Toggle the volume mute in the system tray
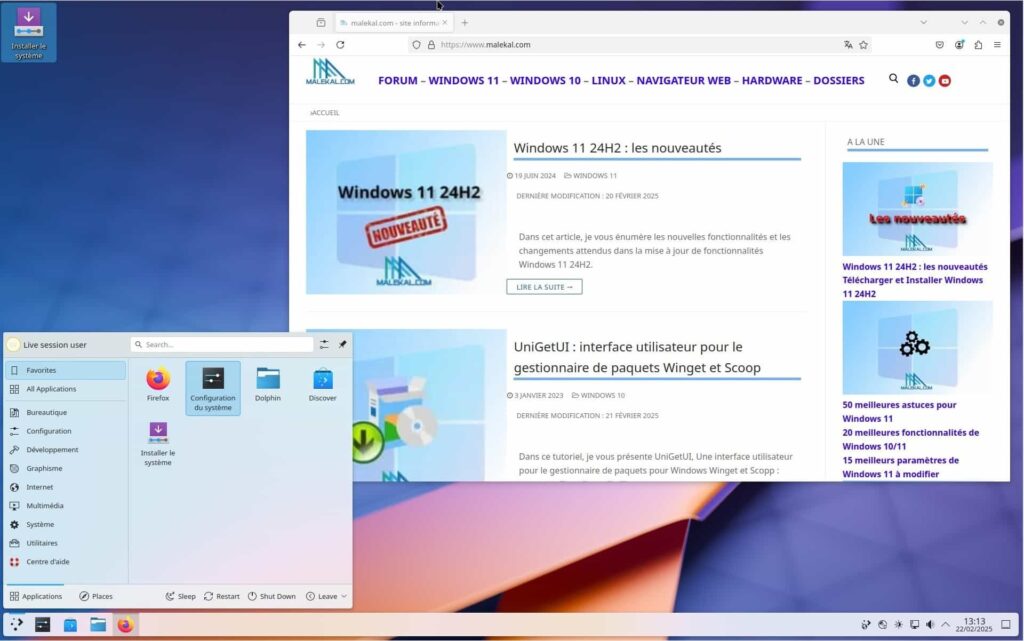Viewport: 1024px width, 641px height. 932,624
